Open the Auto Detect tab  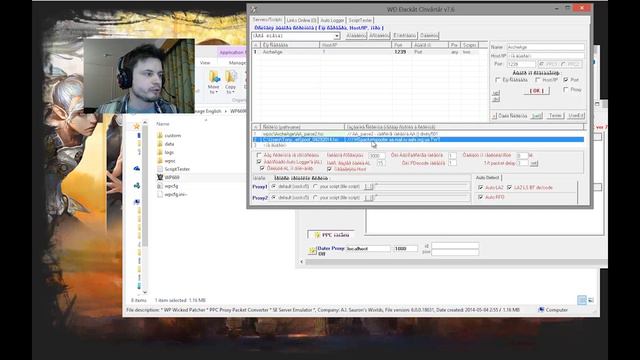click(x=487, y=178)
